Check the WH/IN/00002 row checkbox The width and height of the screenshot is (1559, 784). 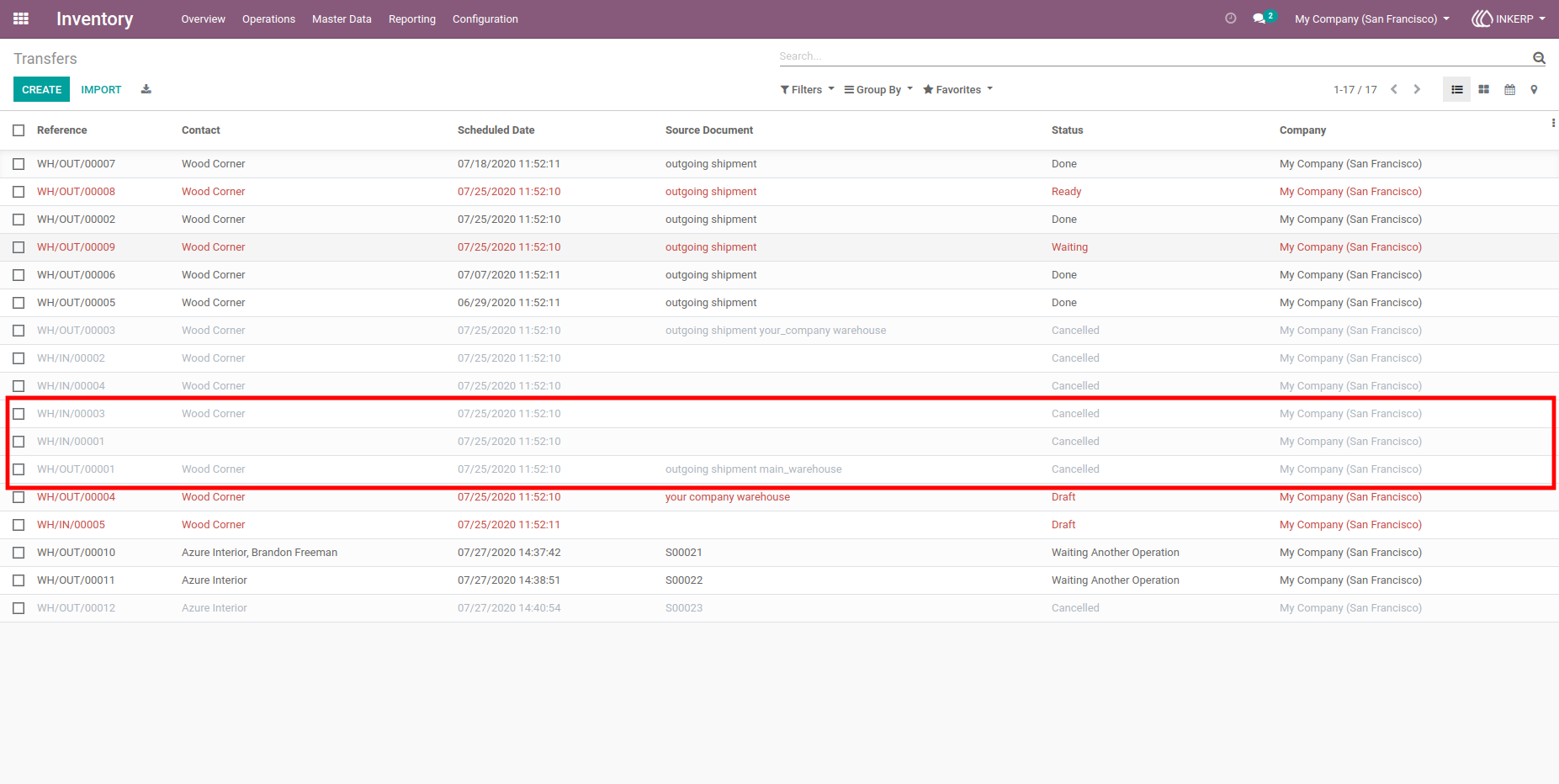tap(19, 358)
